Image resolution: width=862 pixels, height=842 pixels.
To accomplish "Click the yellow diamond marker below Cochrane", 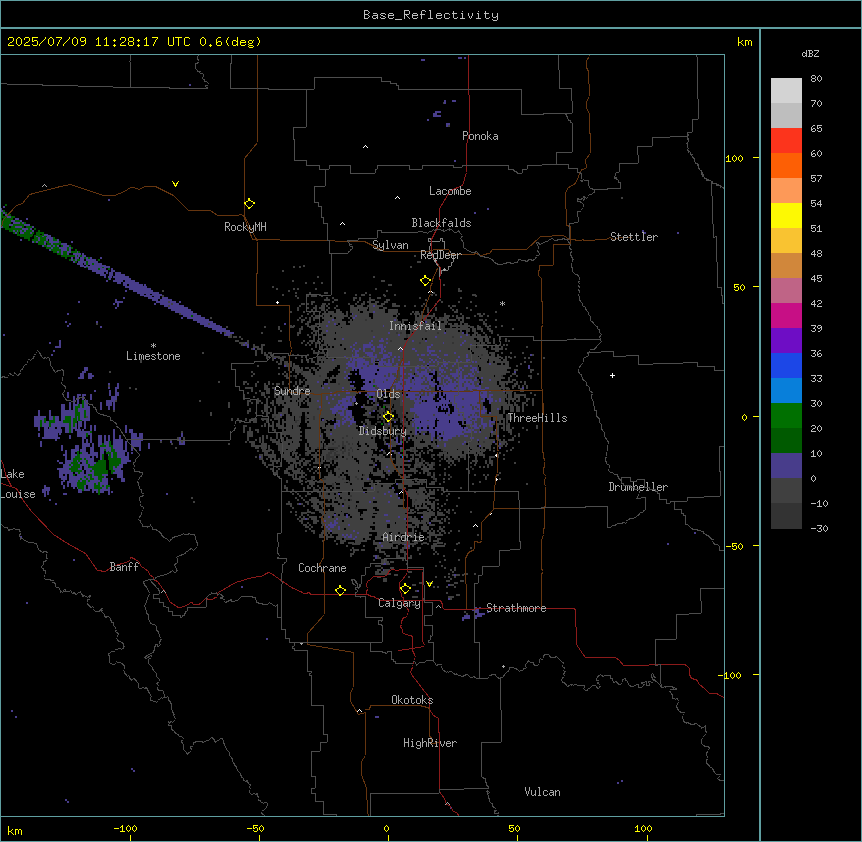I will [x=340, y=590].
